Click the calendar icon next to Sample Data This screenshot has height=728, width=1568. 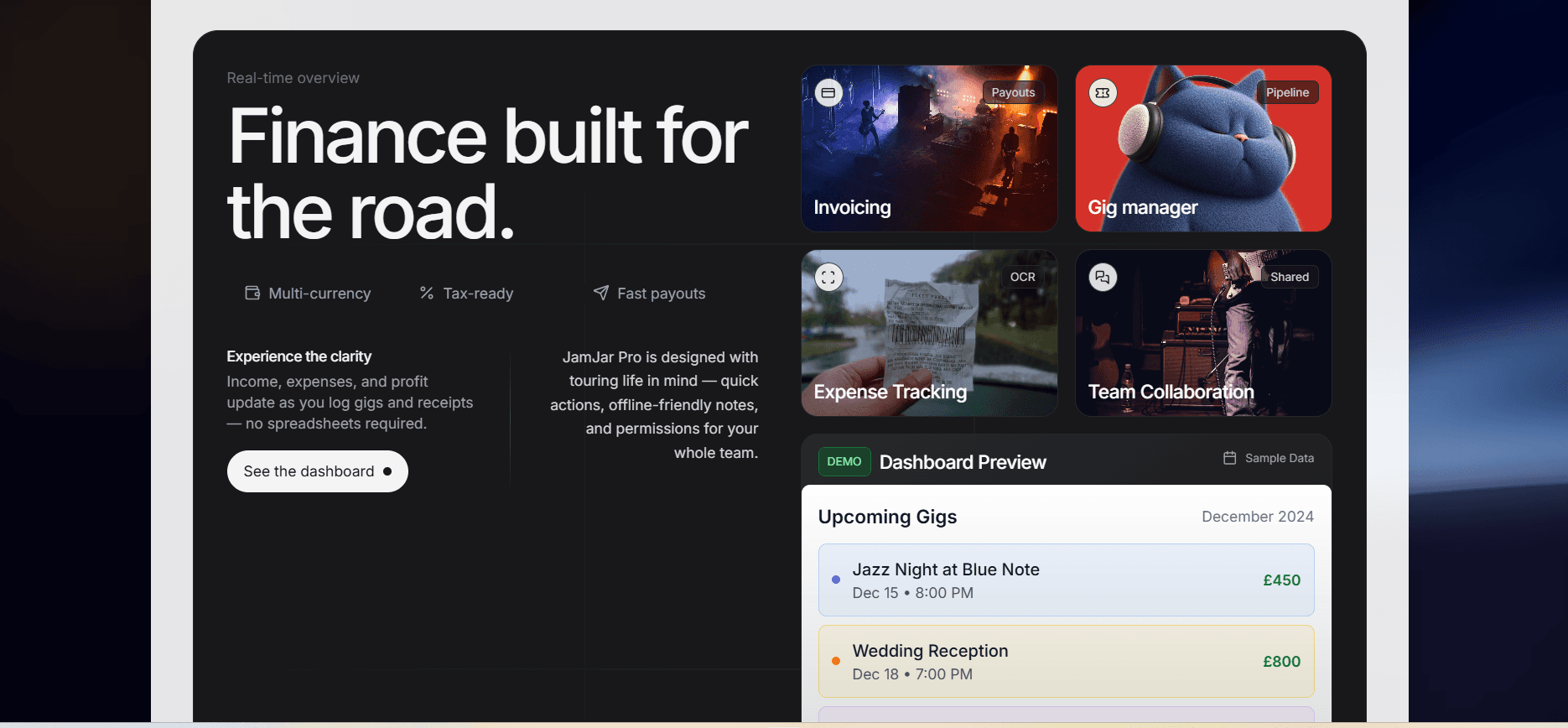pos(1229,458)
